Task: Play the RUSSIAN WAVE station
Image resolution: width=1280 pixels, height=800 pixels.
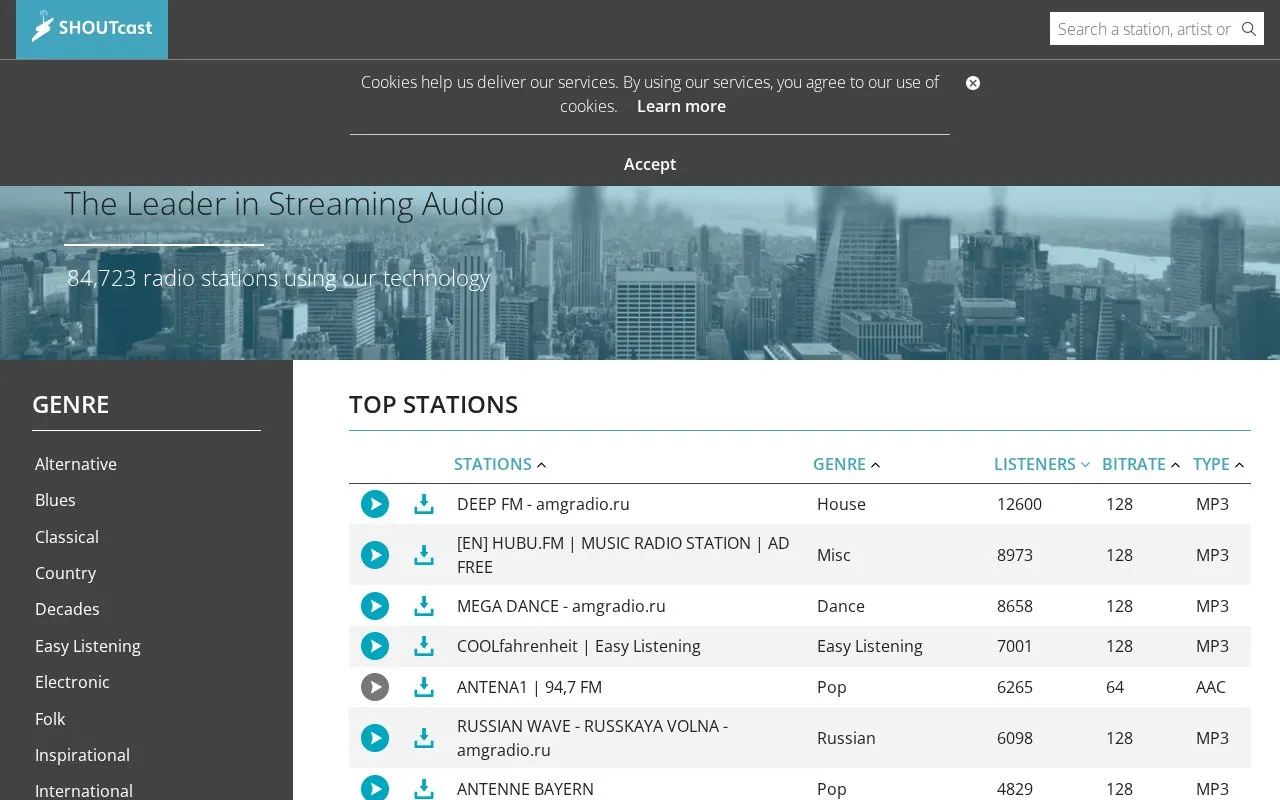Action: tap(375, 738)
